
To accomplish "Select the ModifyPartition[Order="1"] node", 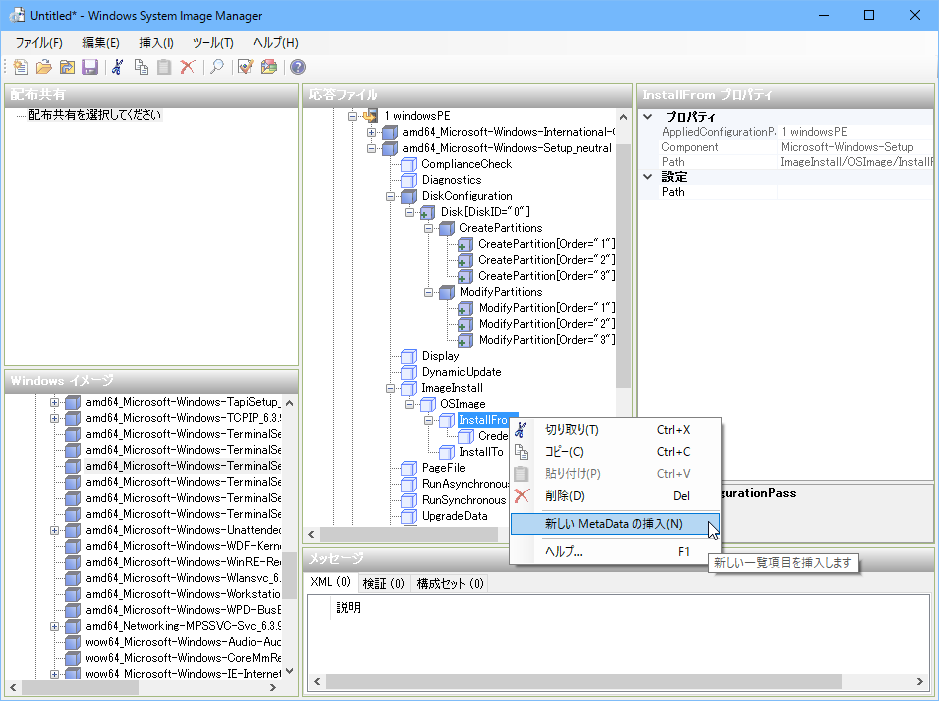I will click(x=547, y=308).
